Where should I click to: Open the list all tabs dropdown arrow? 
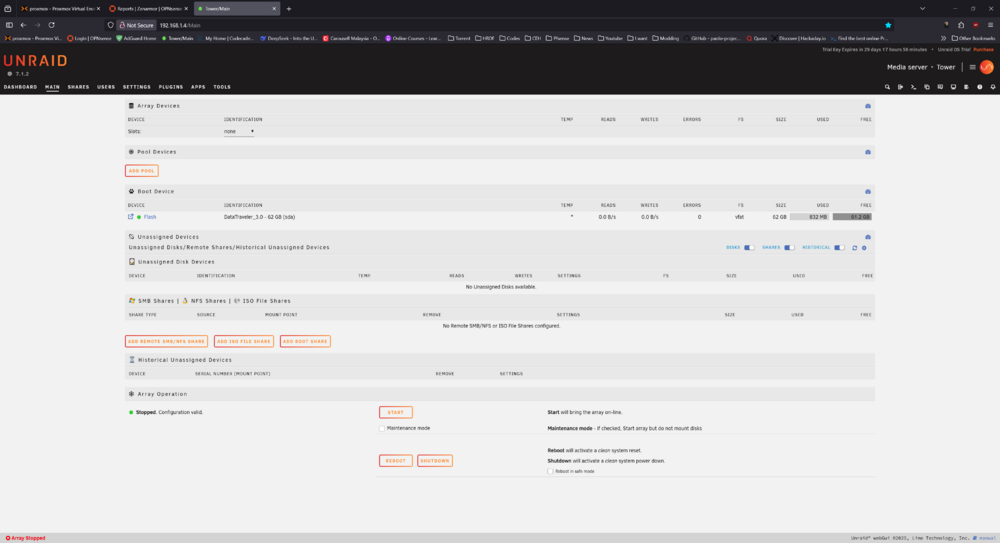tap(922, 8)
